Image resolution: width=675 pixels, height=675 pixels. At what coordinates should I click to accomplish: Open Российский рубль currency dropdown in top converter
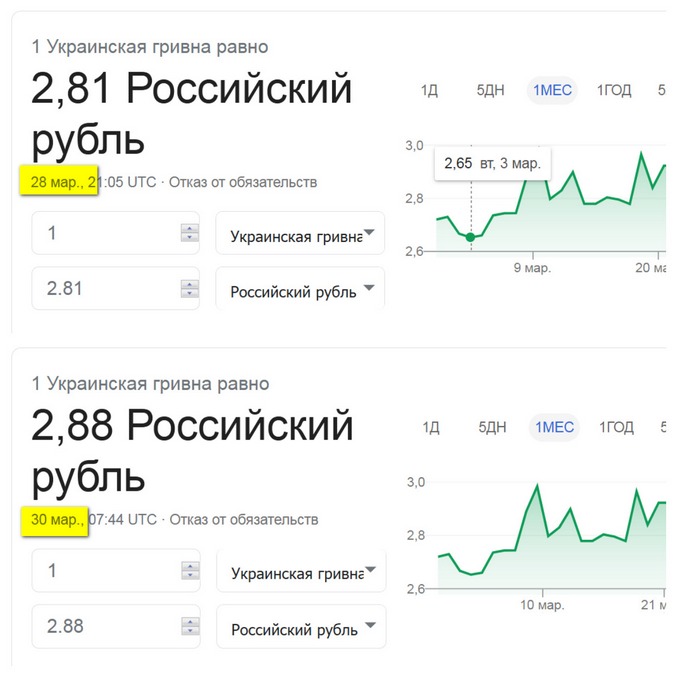(x=300, y=288)
